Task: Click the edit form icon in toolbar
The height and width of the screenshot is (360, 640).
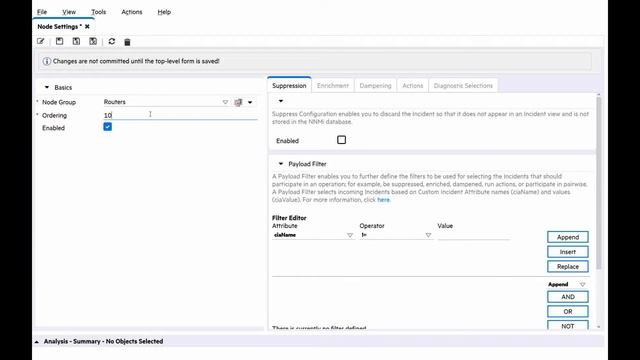Action: [40, 42]
